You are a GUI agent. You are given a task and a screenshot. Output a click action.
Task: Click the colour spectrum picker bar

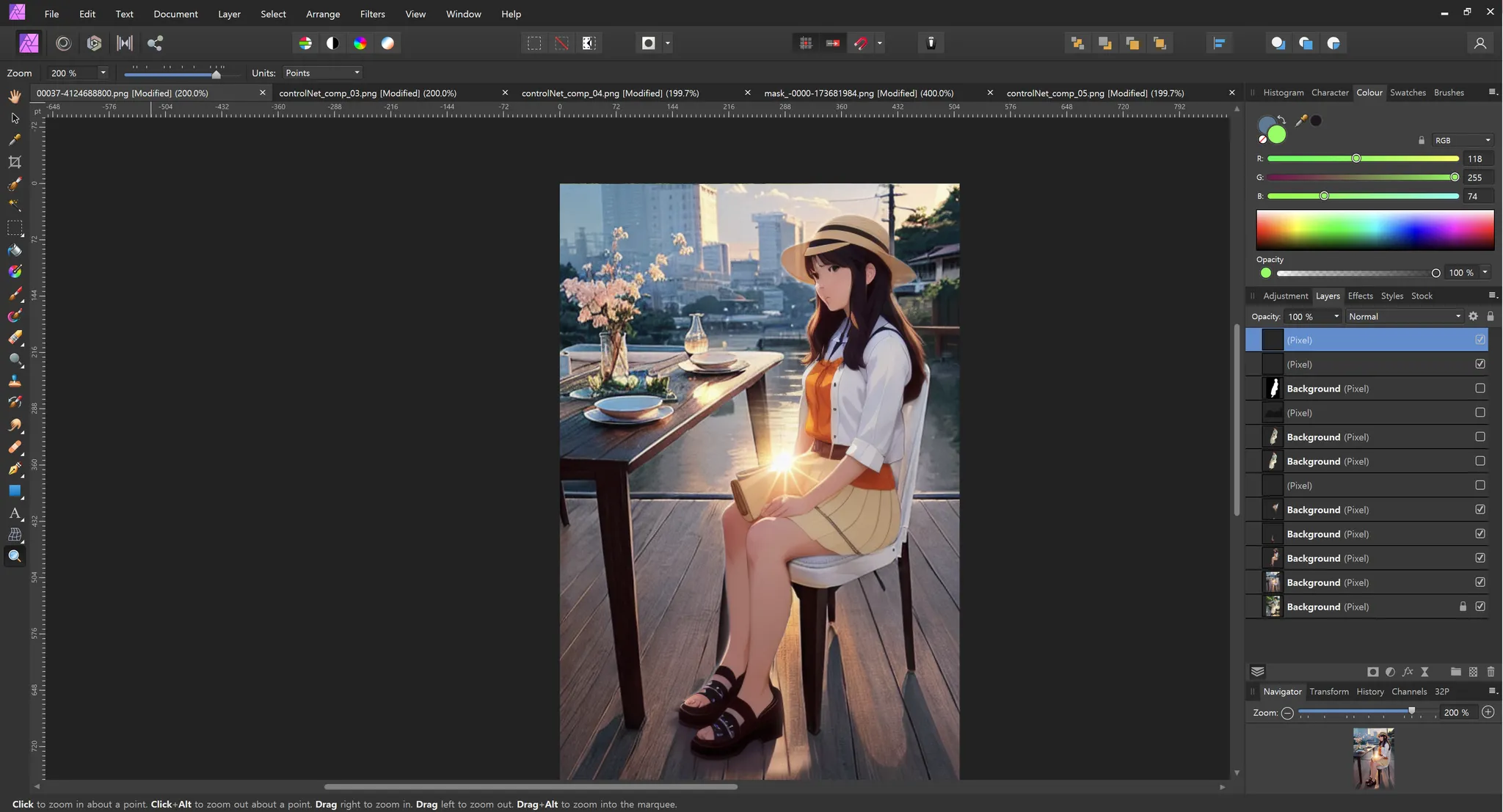click(x=1375, y=230)
